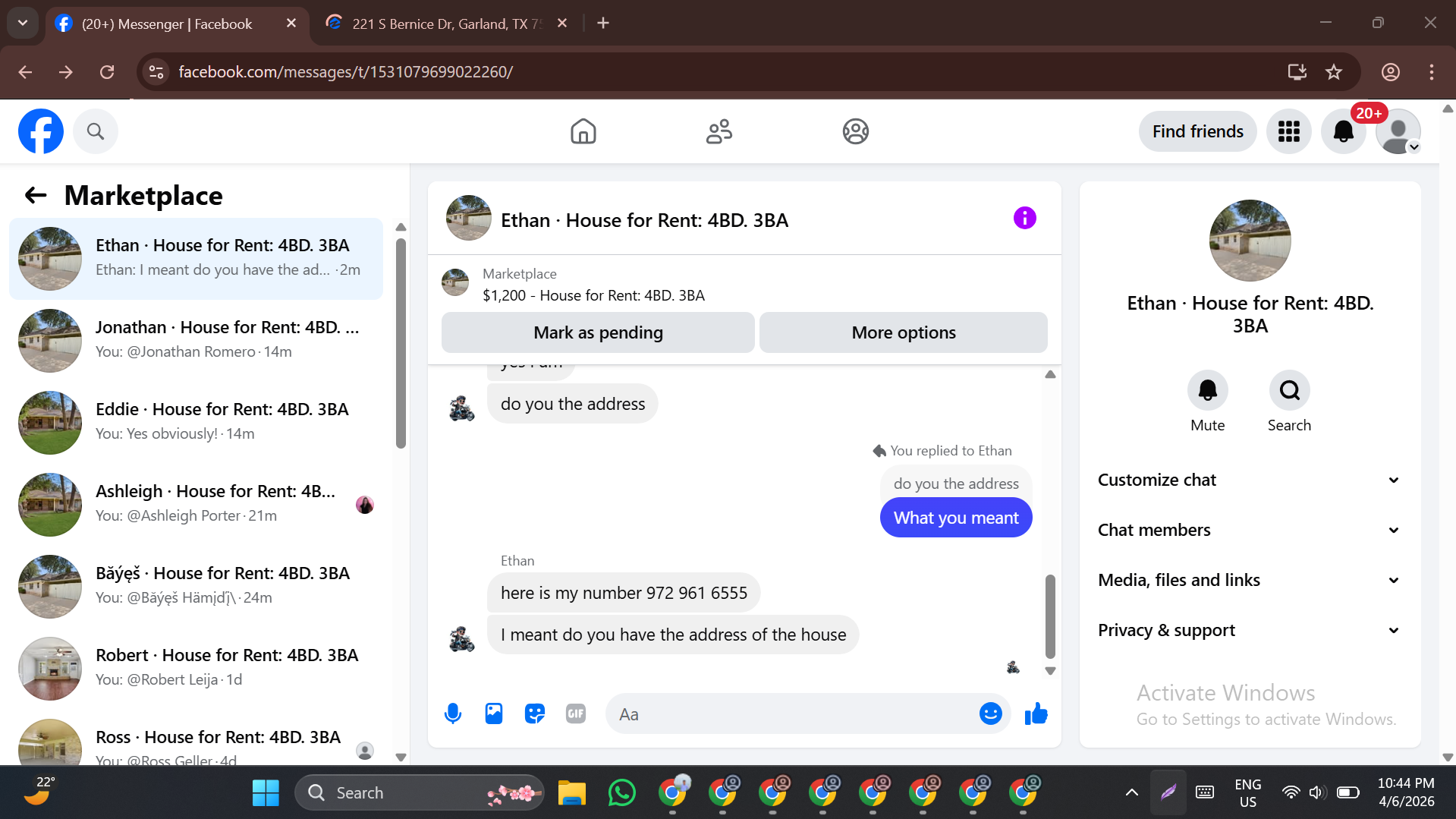This screenshot has height=819, width=1456.
Task: Attach a photo file icon
Action: 494,713
